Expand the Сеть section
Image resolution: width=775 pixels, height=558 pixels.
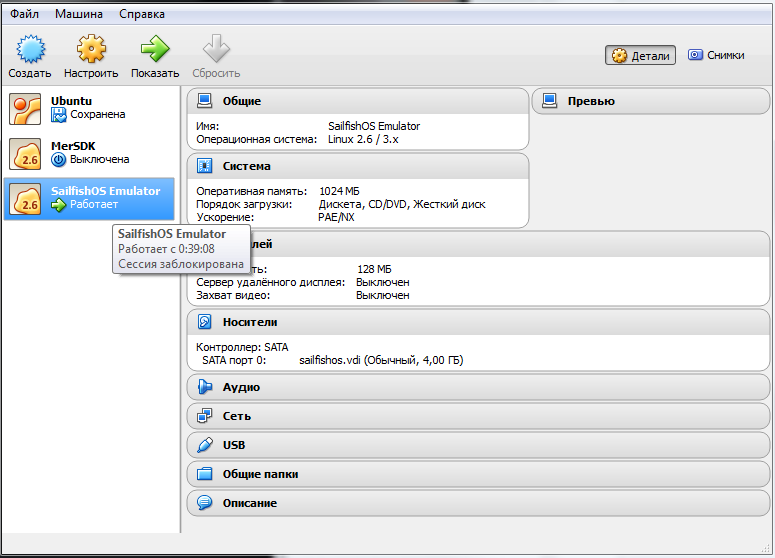(x=478, y=416)
